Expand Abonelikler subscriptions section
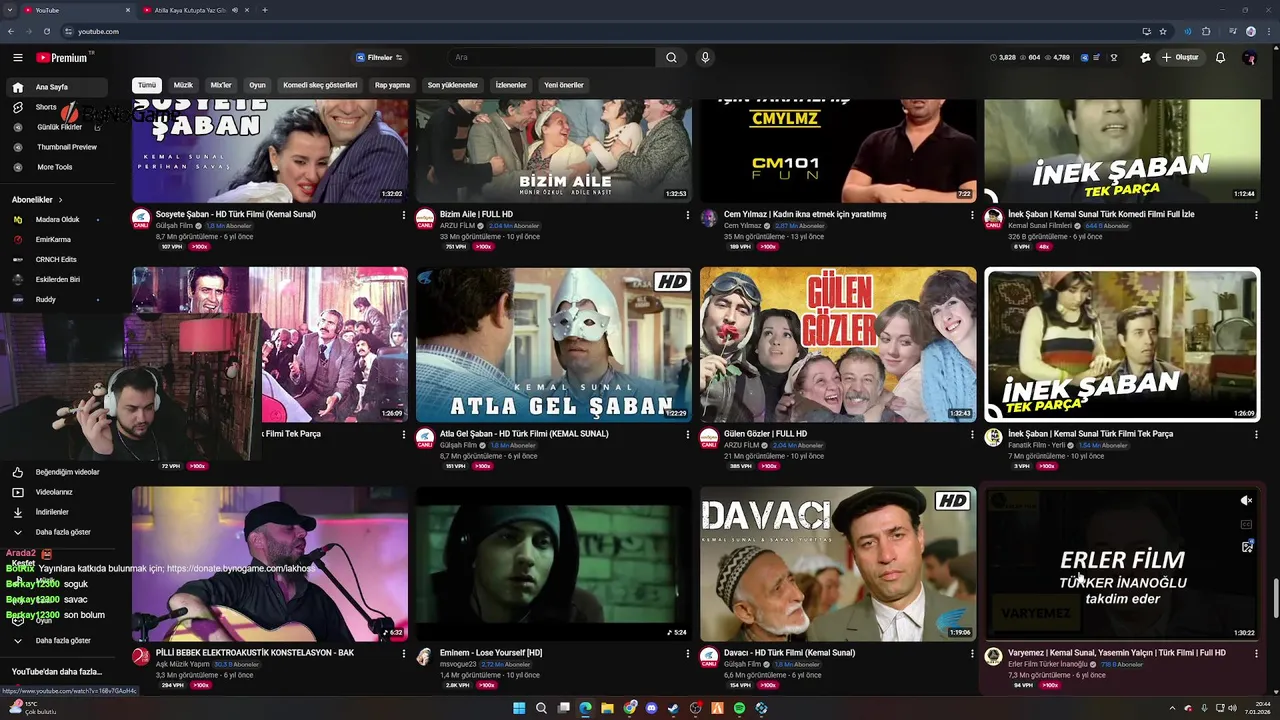1280x720 pixels. click(x=38, y=200)
